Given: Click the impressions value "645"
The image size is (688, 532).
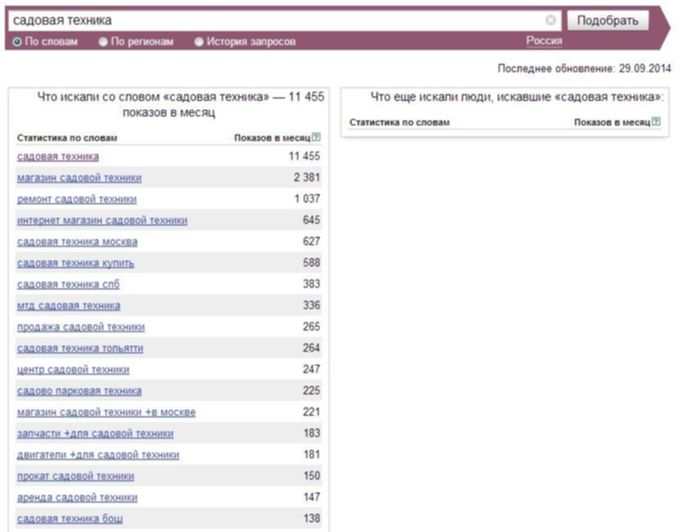Looking at the screenshot, I should [x=311, y=220].
